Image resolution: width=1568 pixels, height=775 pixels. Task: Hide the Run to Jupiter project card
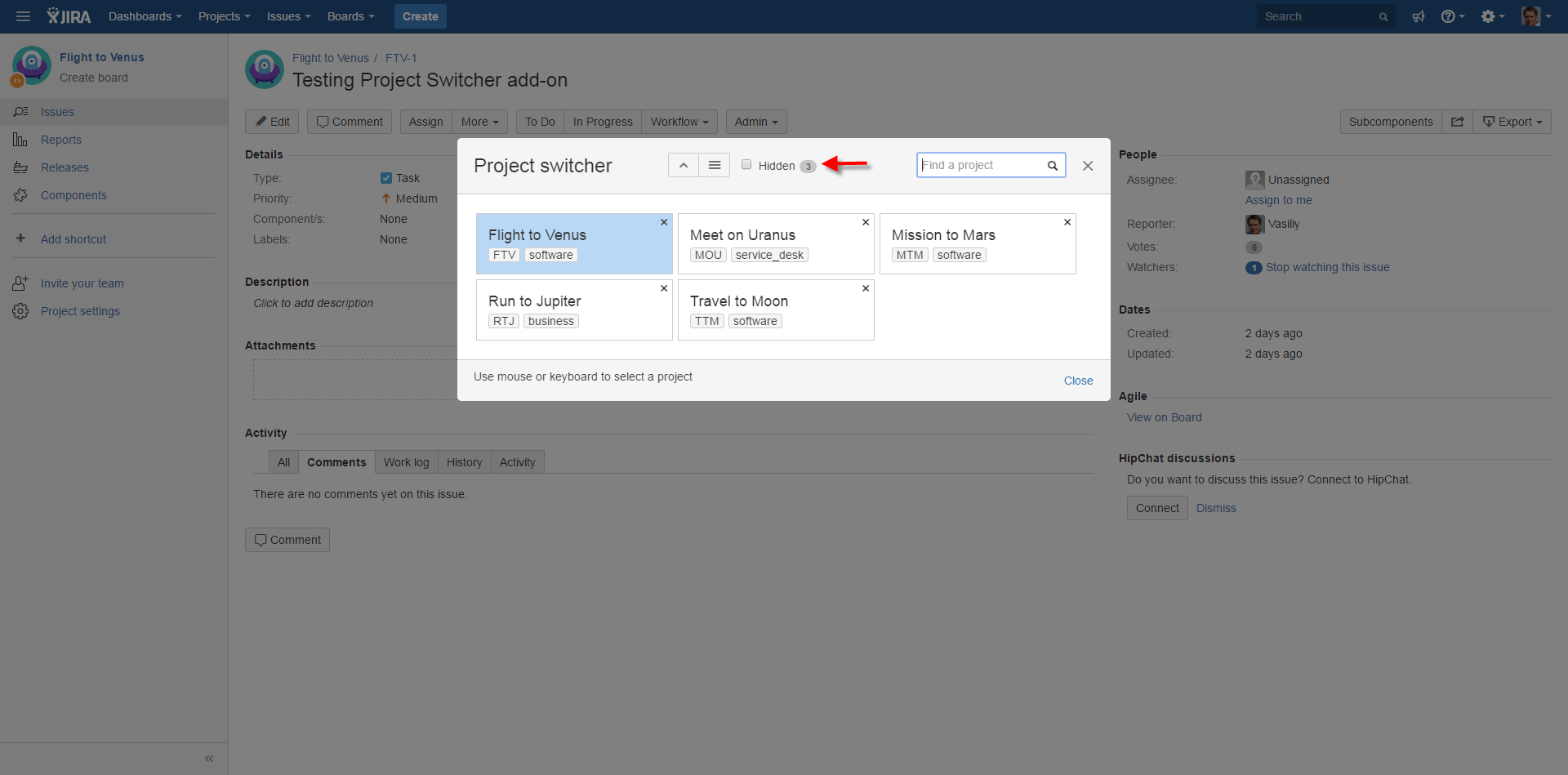(664, 288)
